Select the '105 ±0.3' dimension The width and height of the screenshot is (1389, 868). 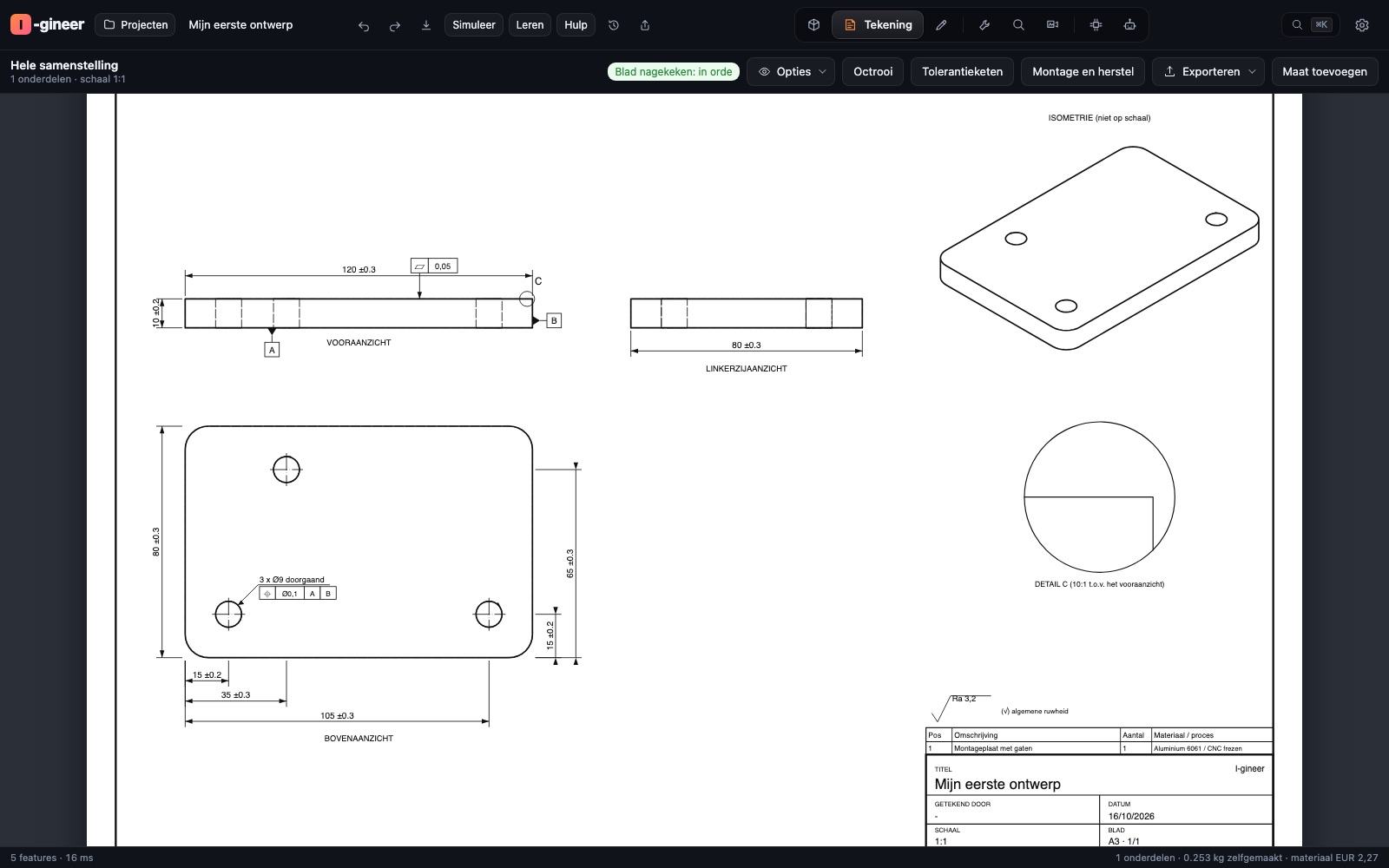click(x=337, y=716)
